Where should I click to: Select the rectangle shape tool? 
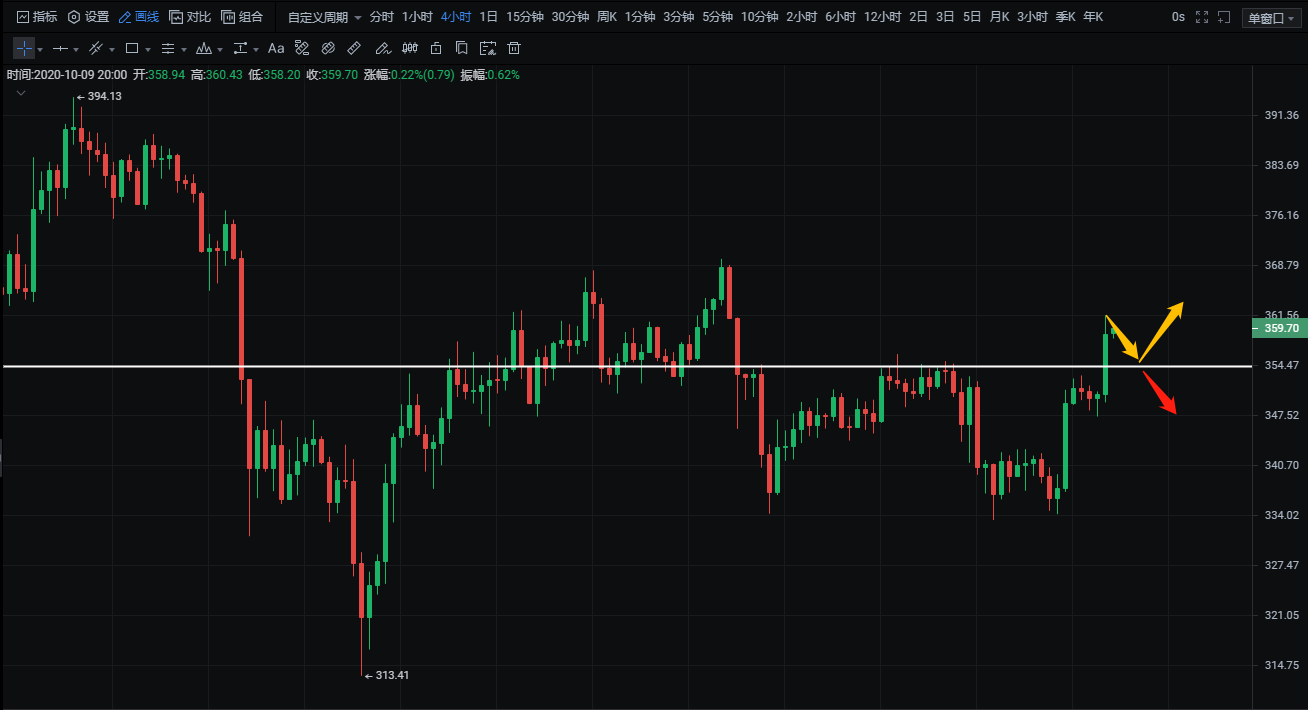click(132, 48)
